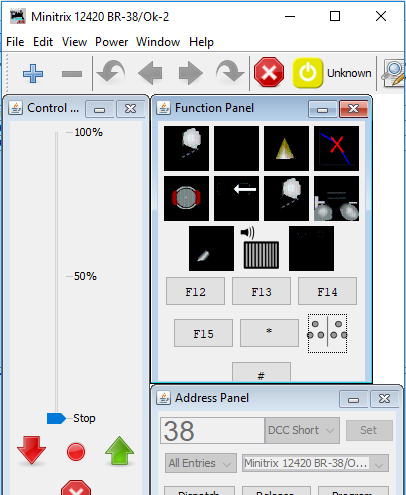Click the Set address button

pos(369,430)
